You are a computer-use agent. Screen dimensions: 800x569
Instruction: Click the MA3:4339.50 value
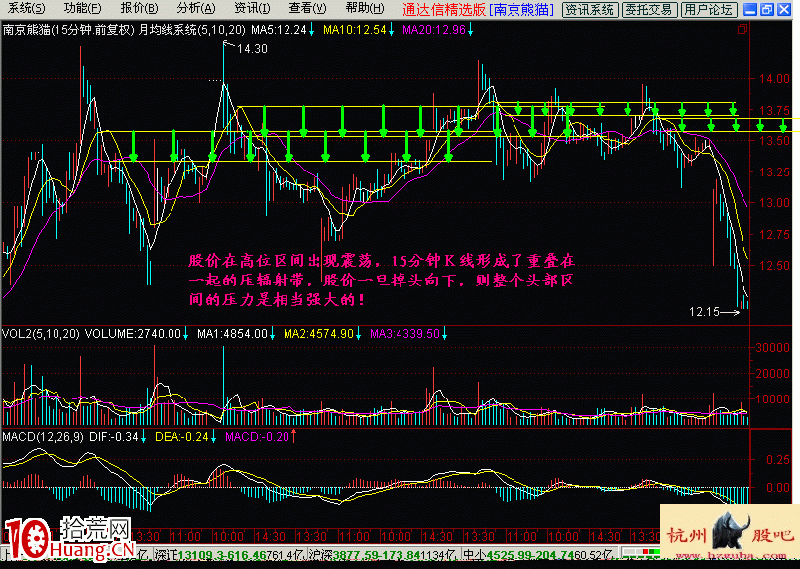point(405,334)
